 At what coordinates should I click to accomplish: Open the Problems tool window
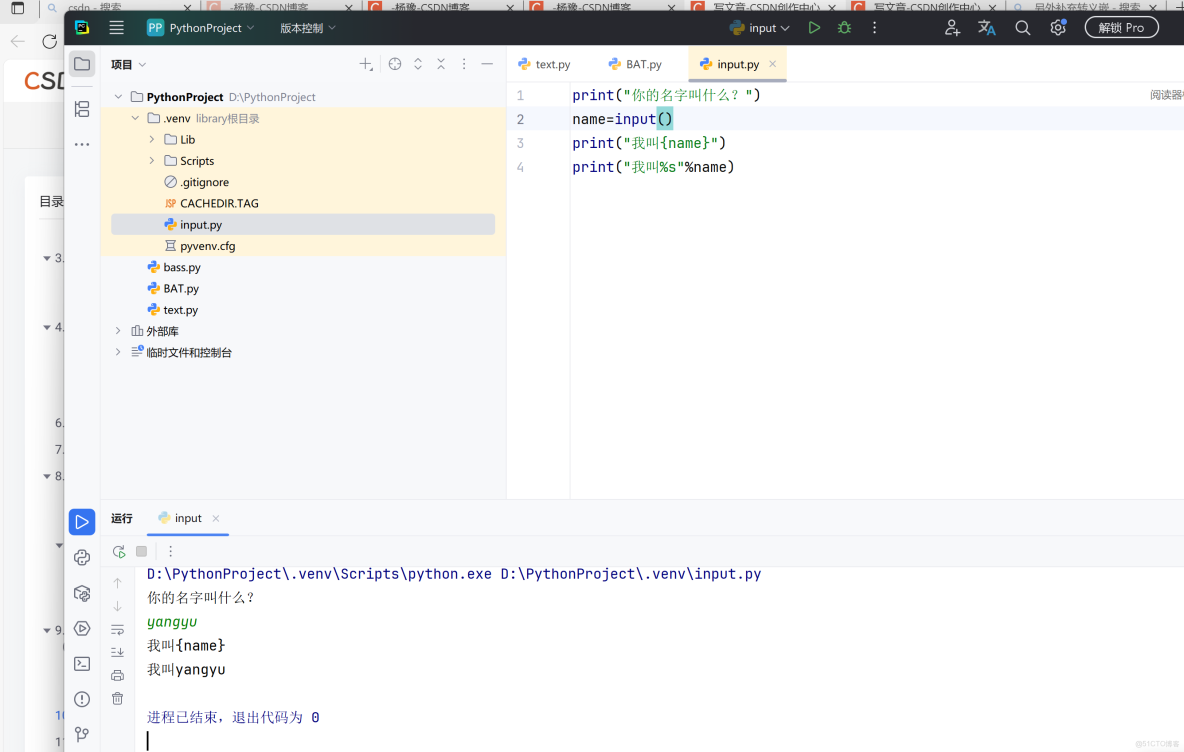(x=82, y=698)
